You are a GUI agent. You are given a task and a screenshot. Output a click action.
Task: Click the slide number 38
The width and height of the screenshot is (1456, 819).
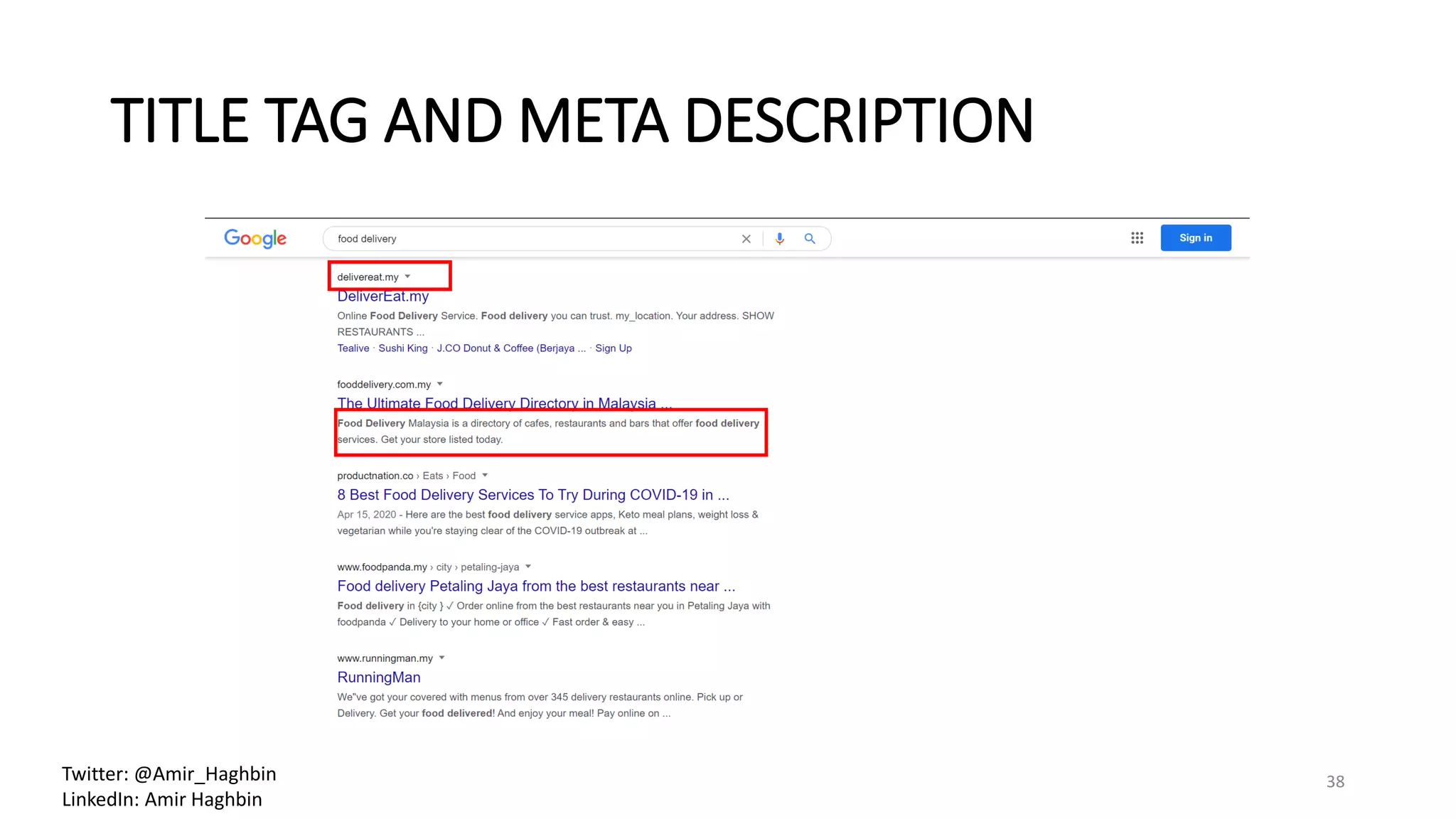pyautogui.click(x=1335, y=781)
